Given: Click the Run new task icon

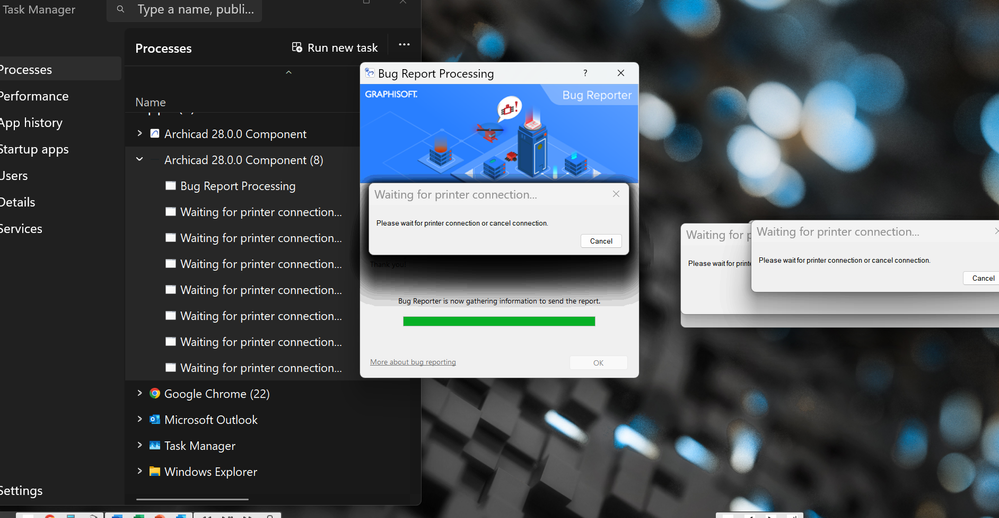Looking at the screenshot, I should click(x=297, y=47).
